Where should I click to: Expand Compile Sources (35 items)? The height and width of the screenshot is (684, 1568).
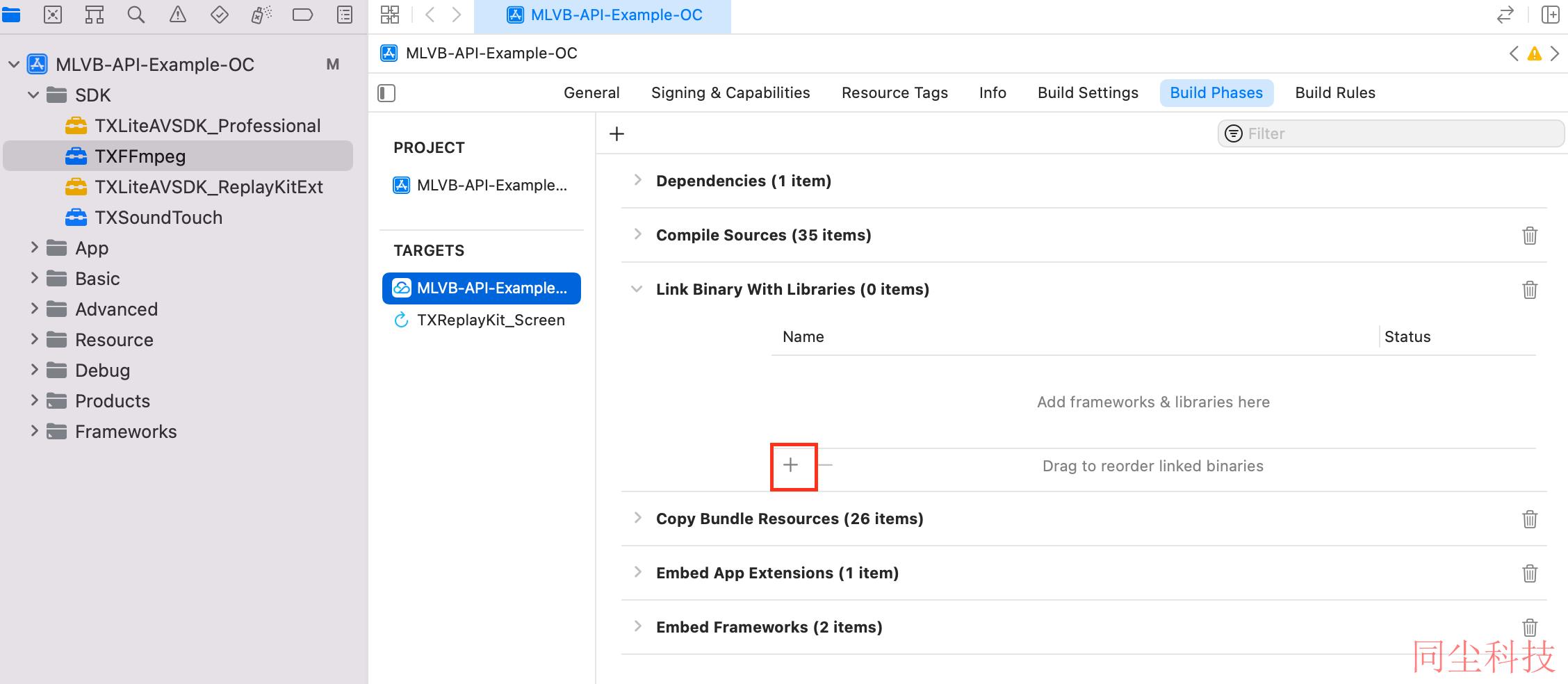pyautogui.click(x=637, y=234)
